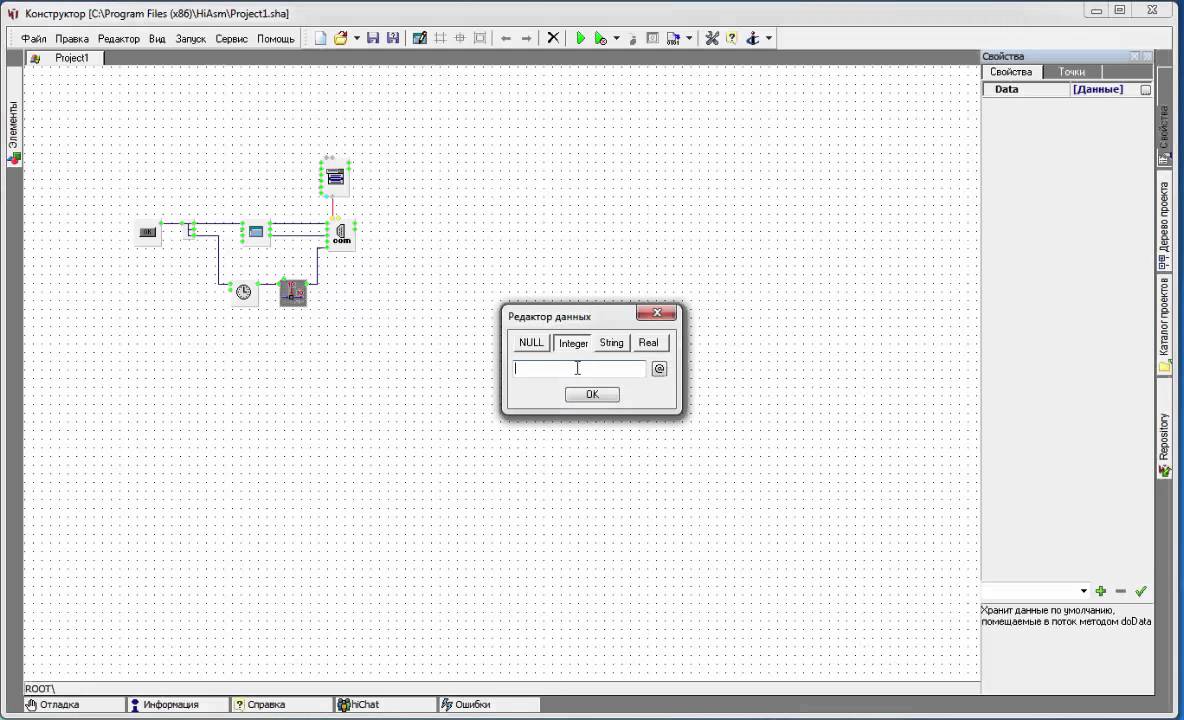Open the Редактор menu
This screenshot has height=720, width=1184.
point(119,38)
